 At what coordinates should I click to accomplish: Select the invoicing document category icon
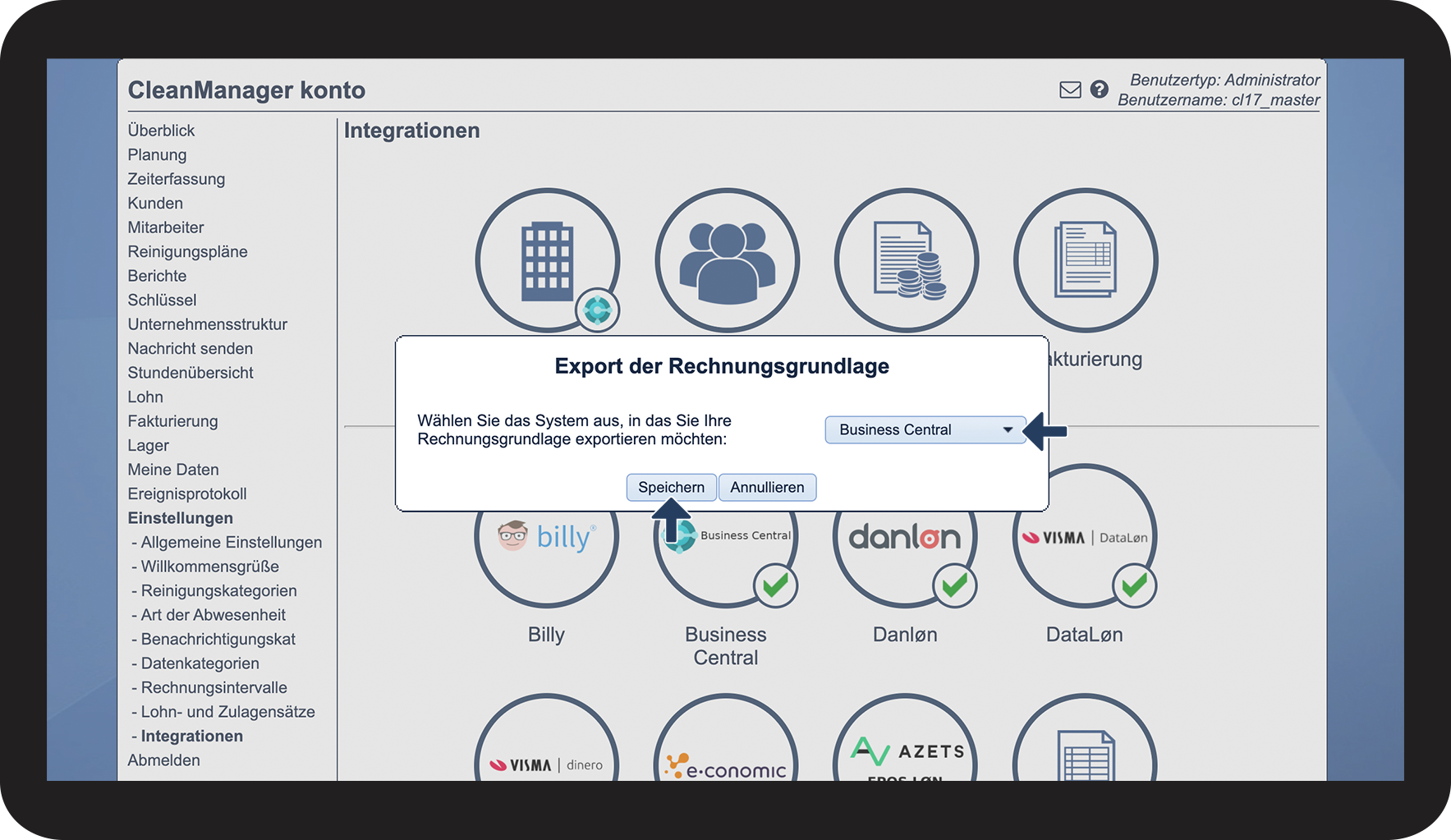point(1086,260)
